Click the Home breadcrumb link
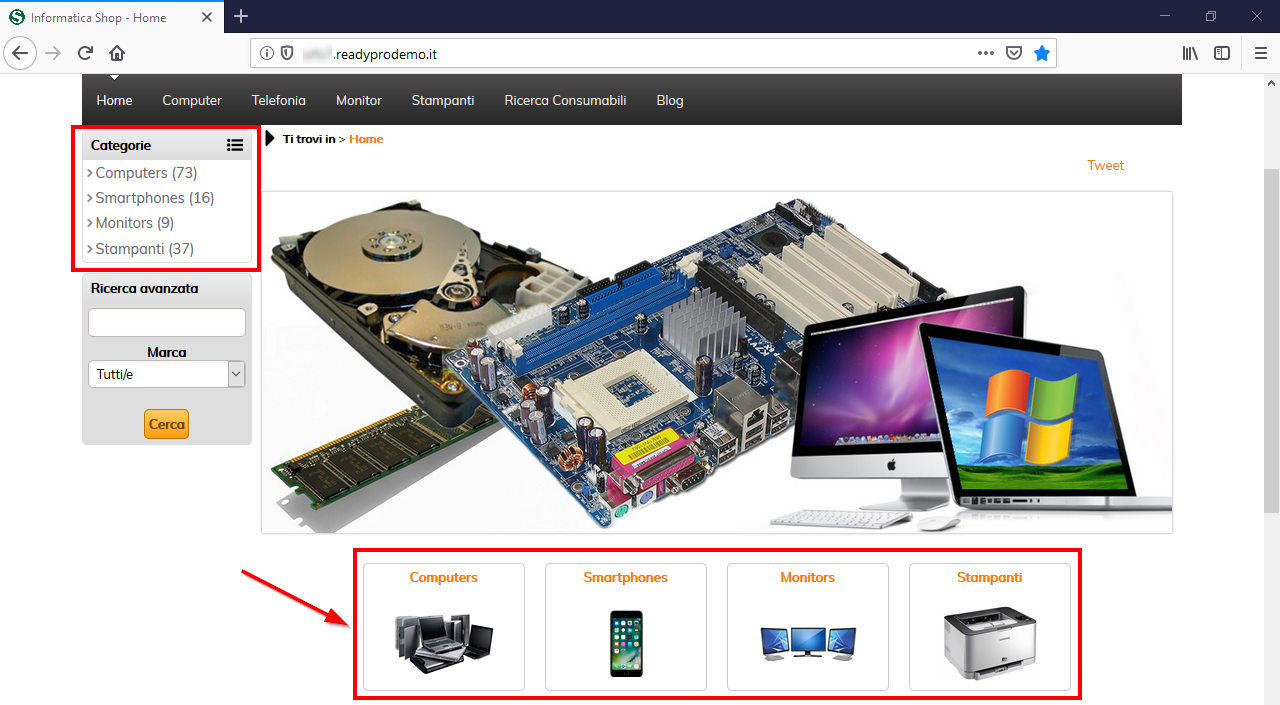1280x705 pixels. coord(366,139)
